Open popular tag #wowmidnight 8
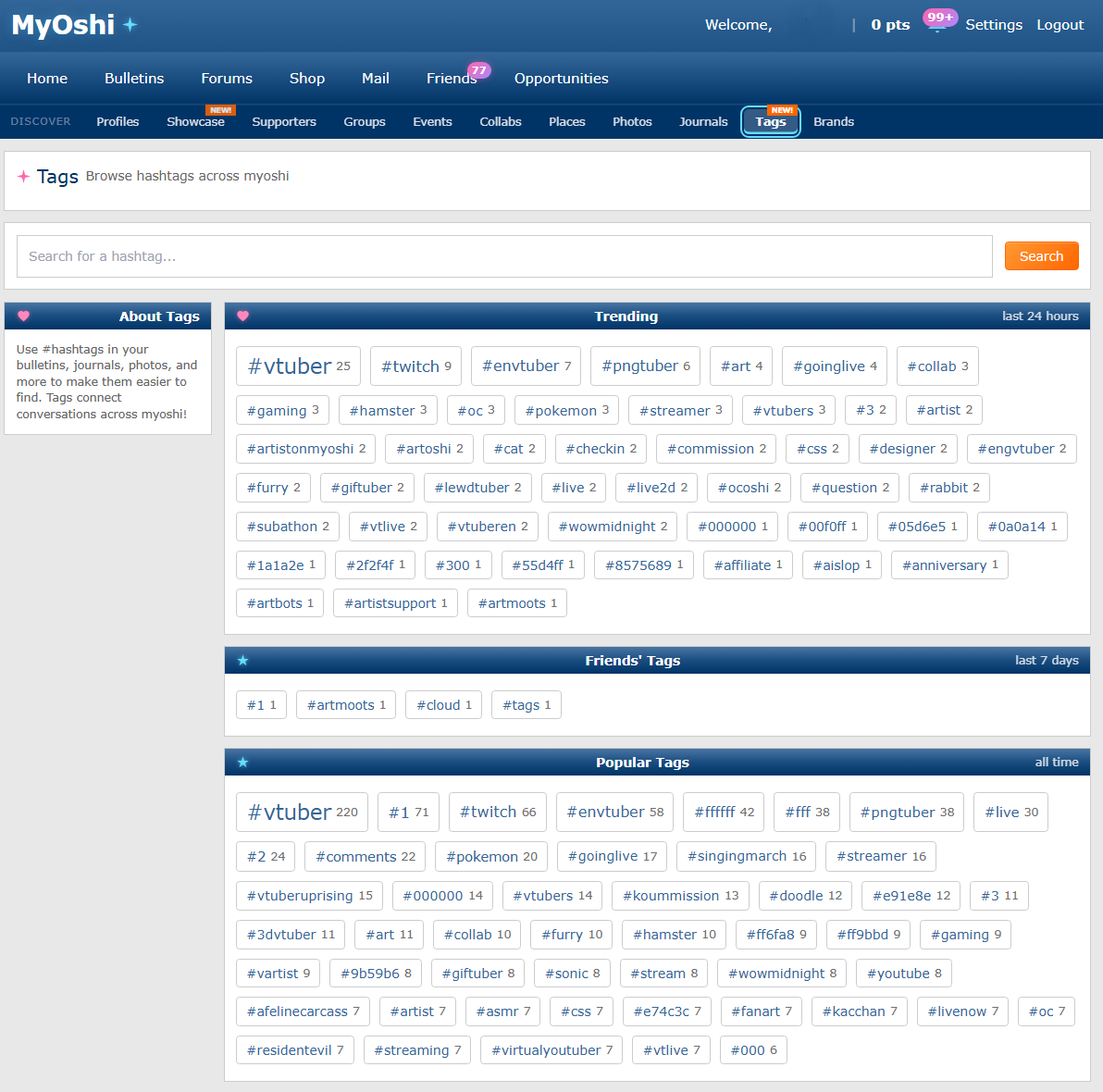1103x1092 pixels. [782, 974]
